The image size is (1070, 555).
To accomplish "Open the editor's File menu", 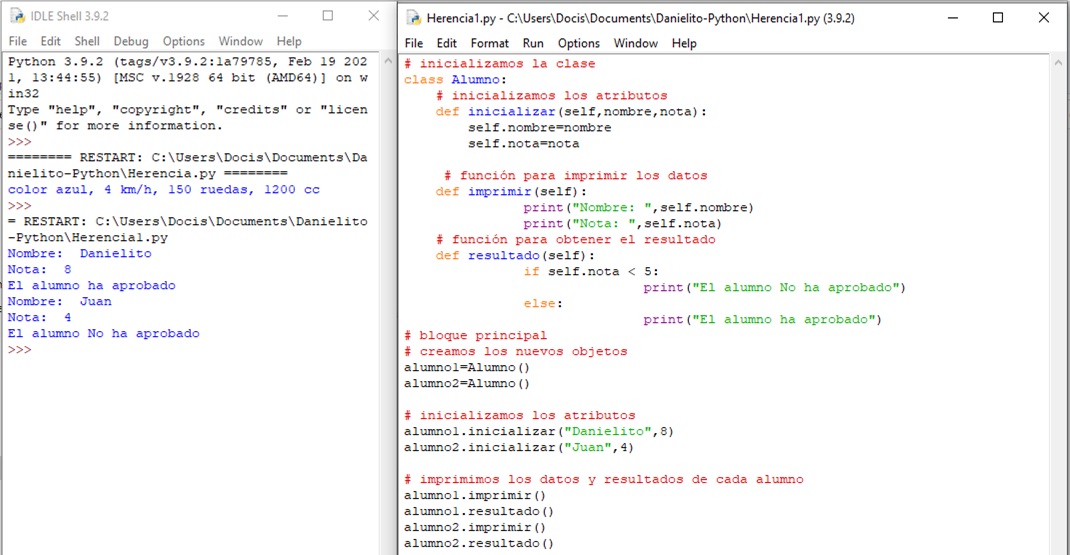I will click(414, 43).
